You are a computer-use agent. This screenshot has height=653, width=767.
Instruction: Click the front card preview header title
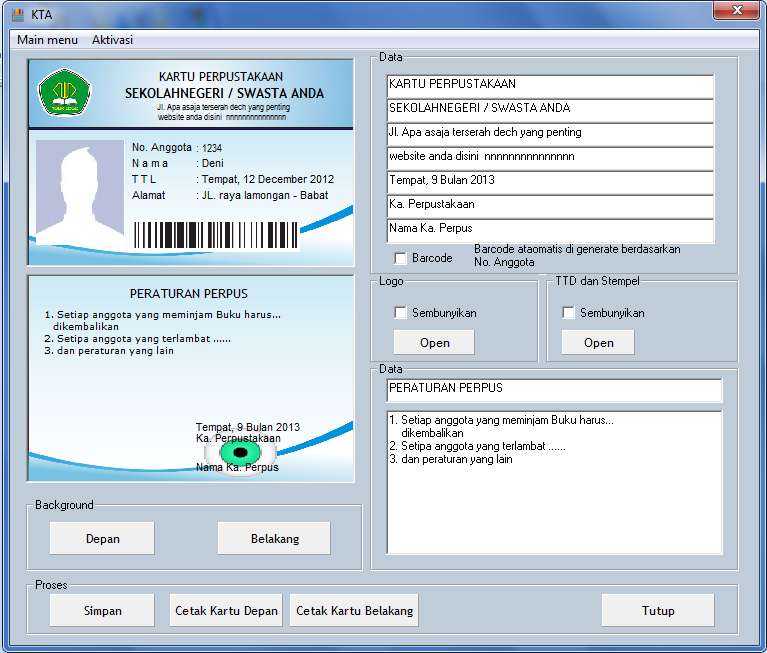point(221,77)
